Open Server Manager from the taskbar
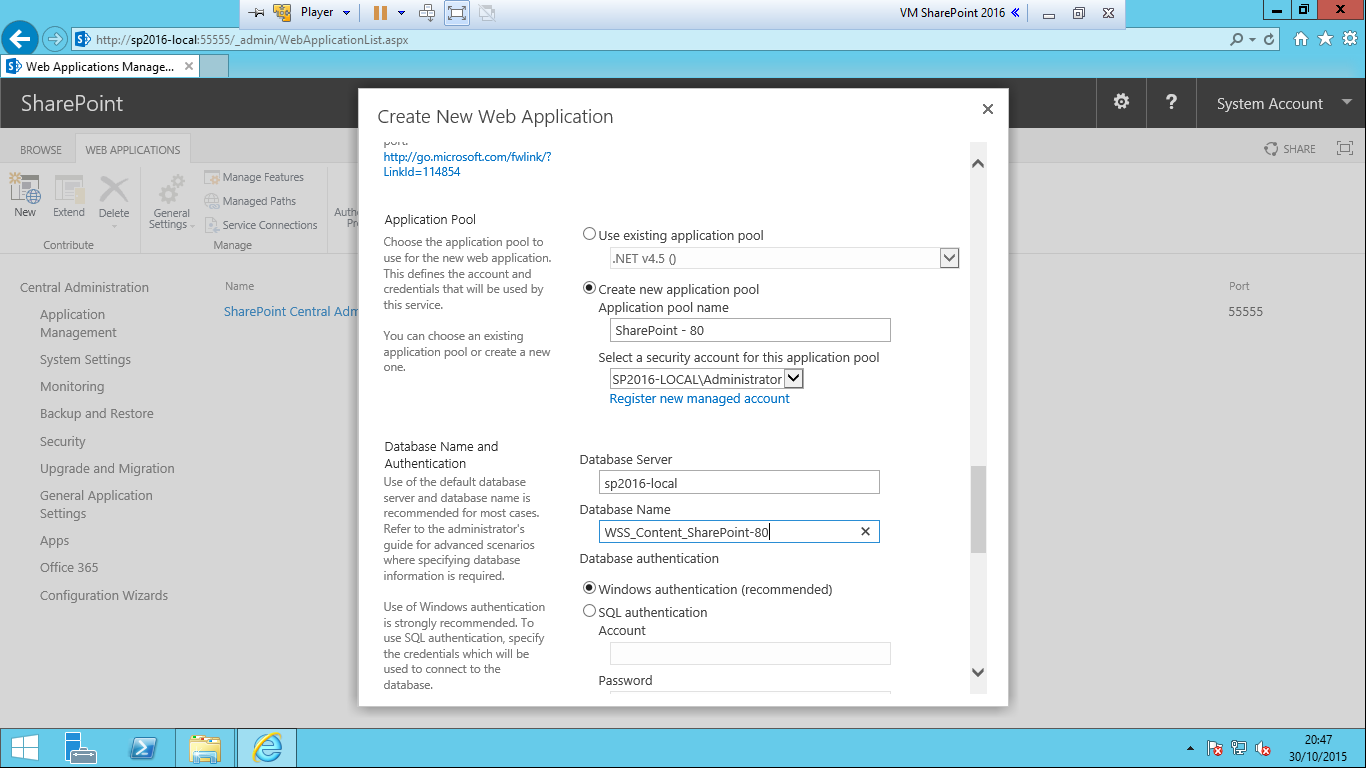The image size is (1366, 768). point(80,748)
